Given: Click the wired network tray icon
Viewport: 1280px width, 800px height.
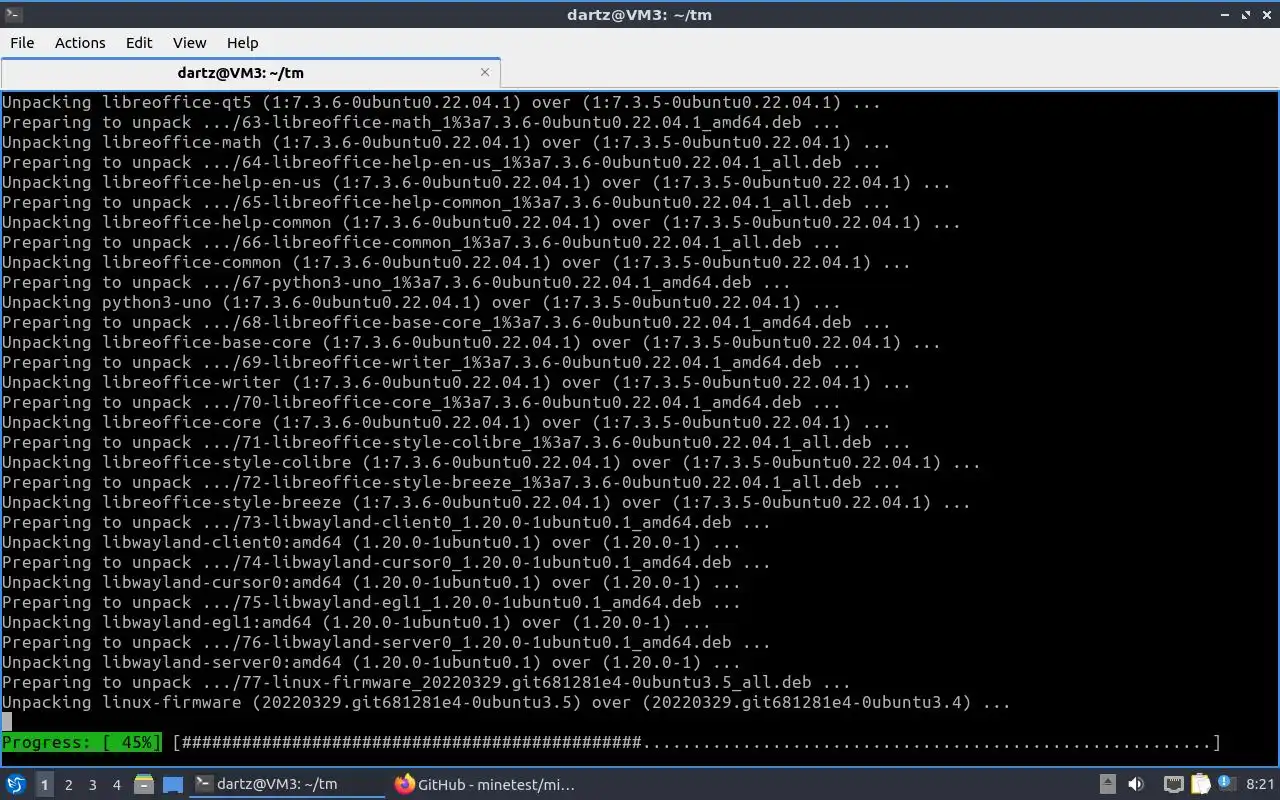Looking at the screenshot, I should [1174, 785].
